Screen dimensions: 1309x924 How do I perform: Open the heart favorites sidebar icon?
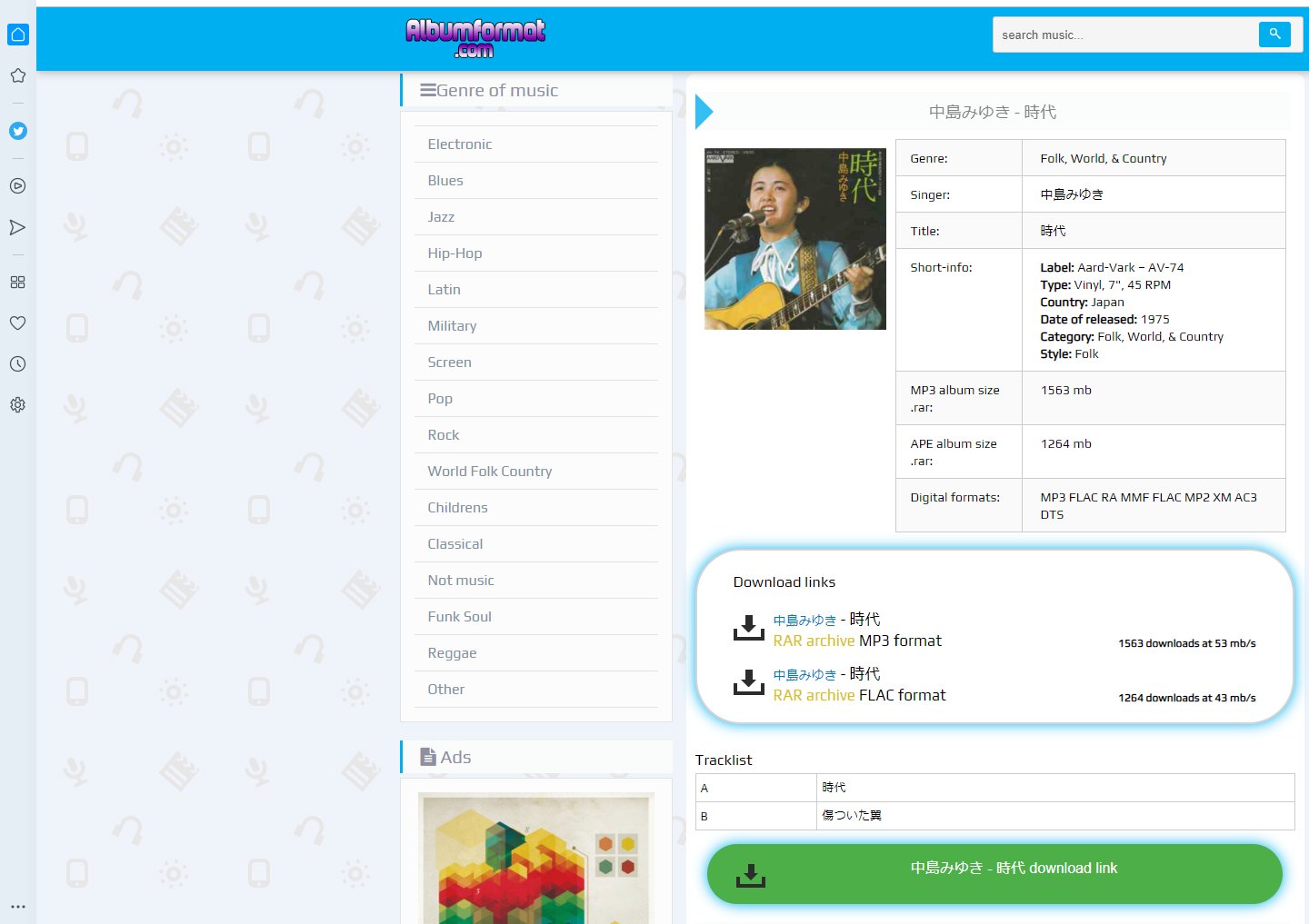(17, 323)
